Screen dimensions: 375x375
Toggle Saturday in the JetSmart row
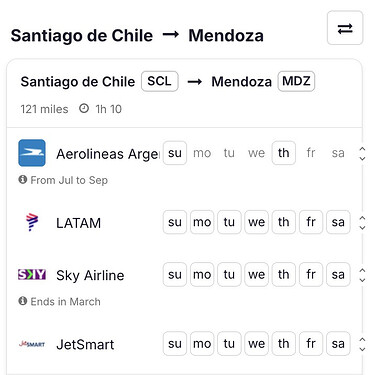[338, 344]
